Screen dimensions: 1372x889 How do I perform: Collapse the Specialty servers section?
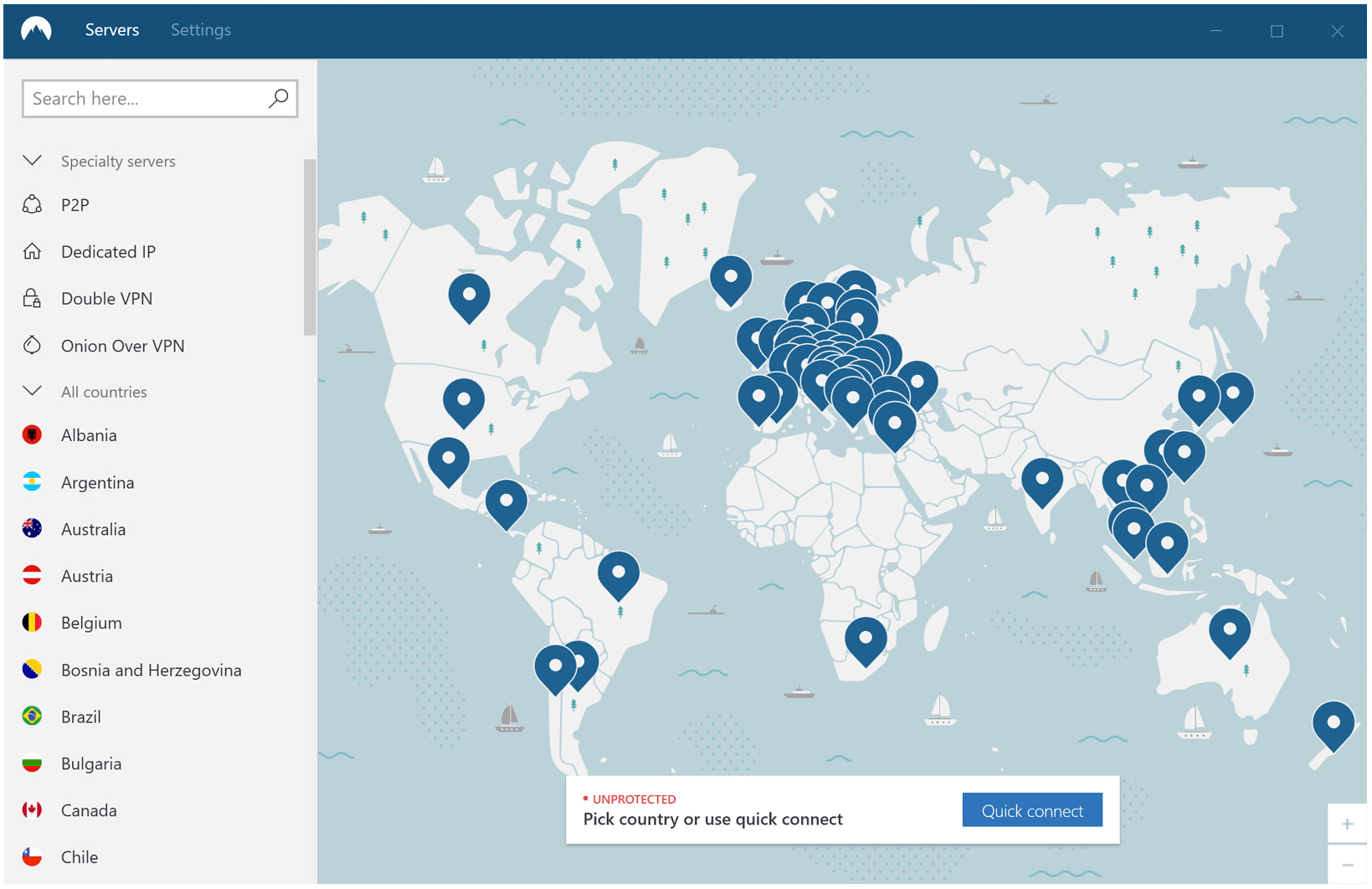pos(32,160)
